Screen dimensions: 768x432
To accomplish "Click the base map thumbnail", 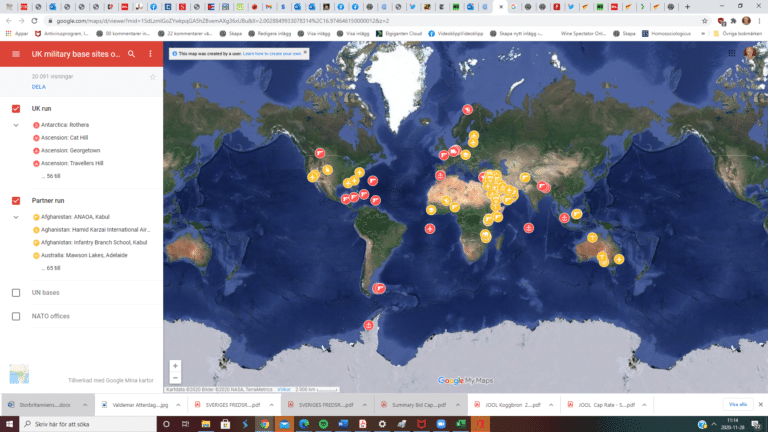I will click(19, 374).
